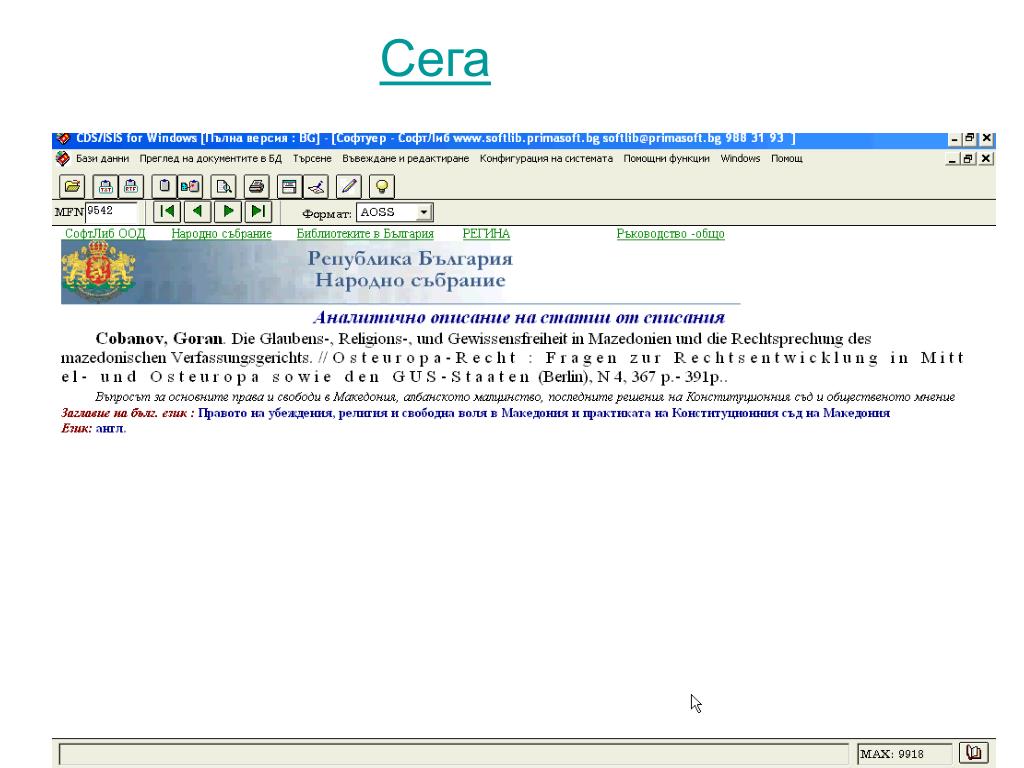
Task: Restore the inner document window
Action: pos(968,159)
